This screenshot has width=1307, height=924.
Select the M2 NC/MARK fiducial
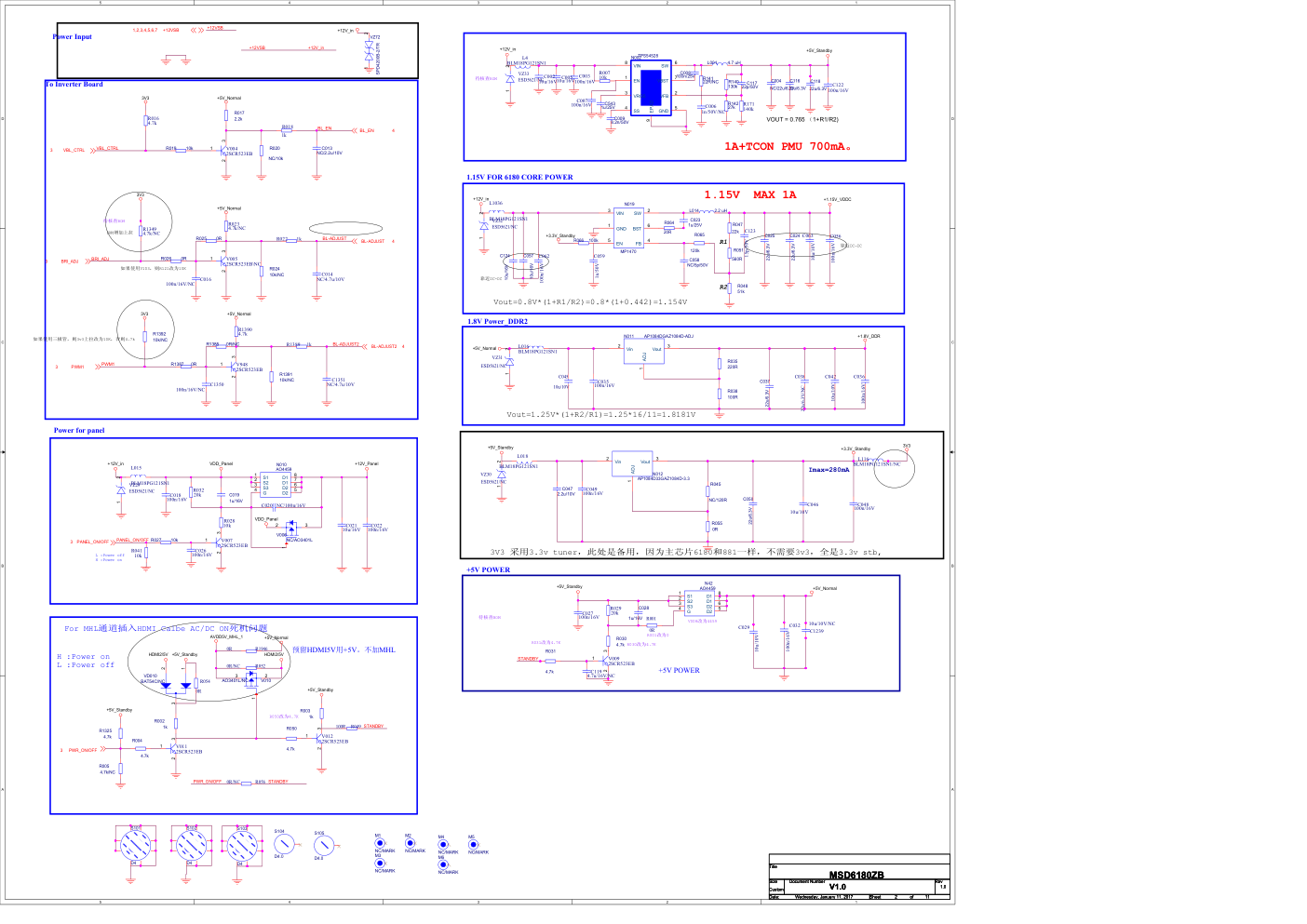coord(409,843)
